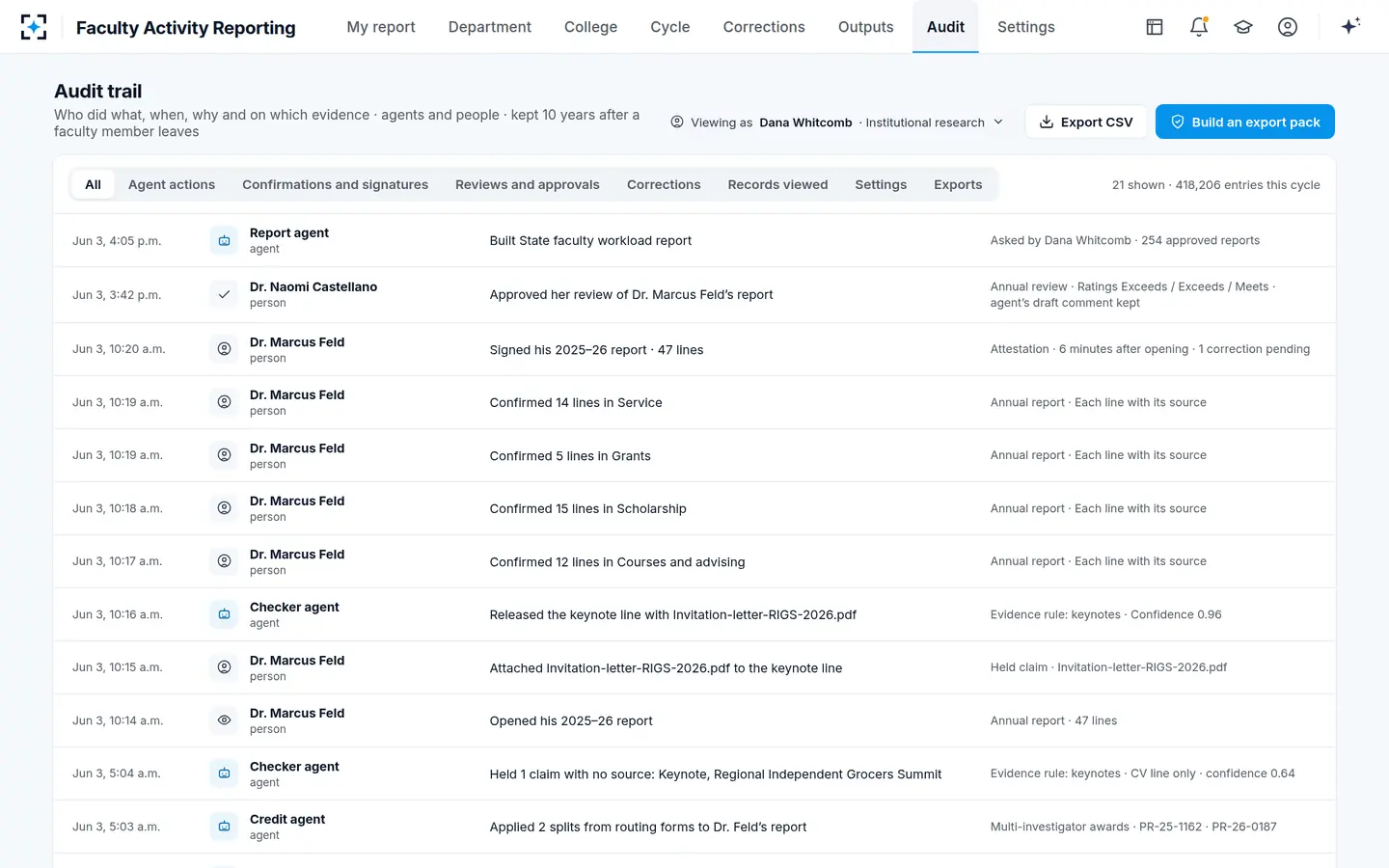Click "Built State faculty workload report" entry
1389x868 pixels.
(590, 241)
